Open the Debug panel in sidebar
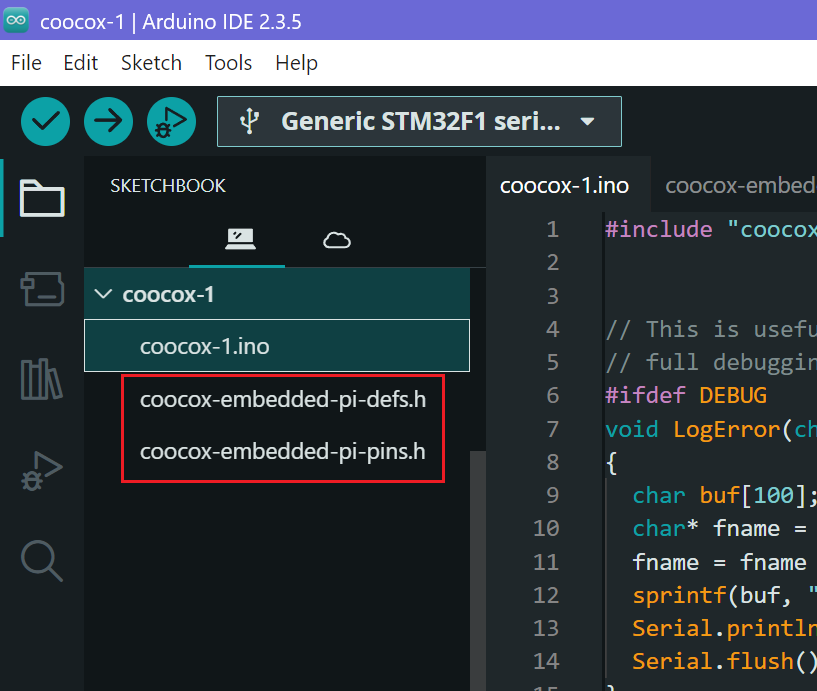Screen dimensions: 817x691 (42, 470)
